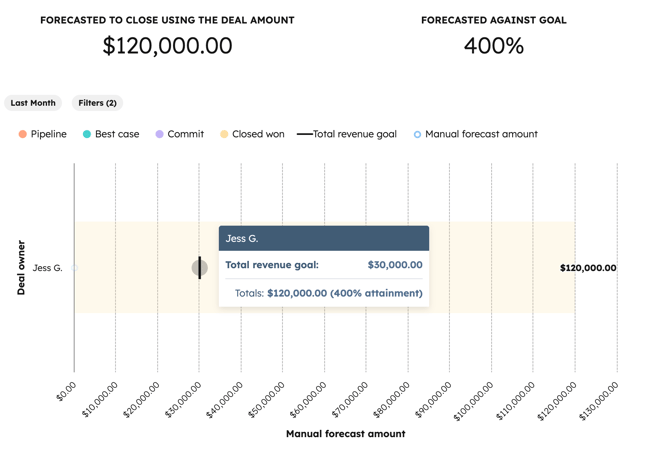This screenshot has height=457, width=646.
Task: Click the teal Best case legend dot
Action: coord(87,134)
